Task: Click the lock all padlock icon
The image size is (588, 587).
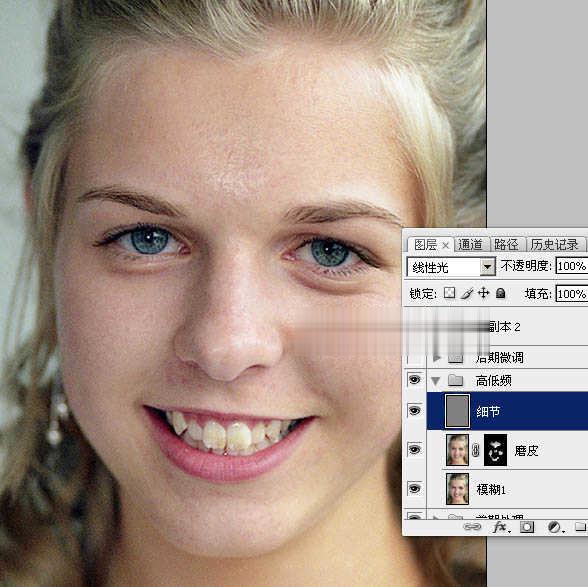Action: coord(500,293)
